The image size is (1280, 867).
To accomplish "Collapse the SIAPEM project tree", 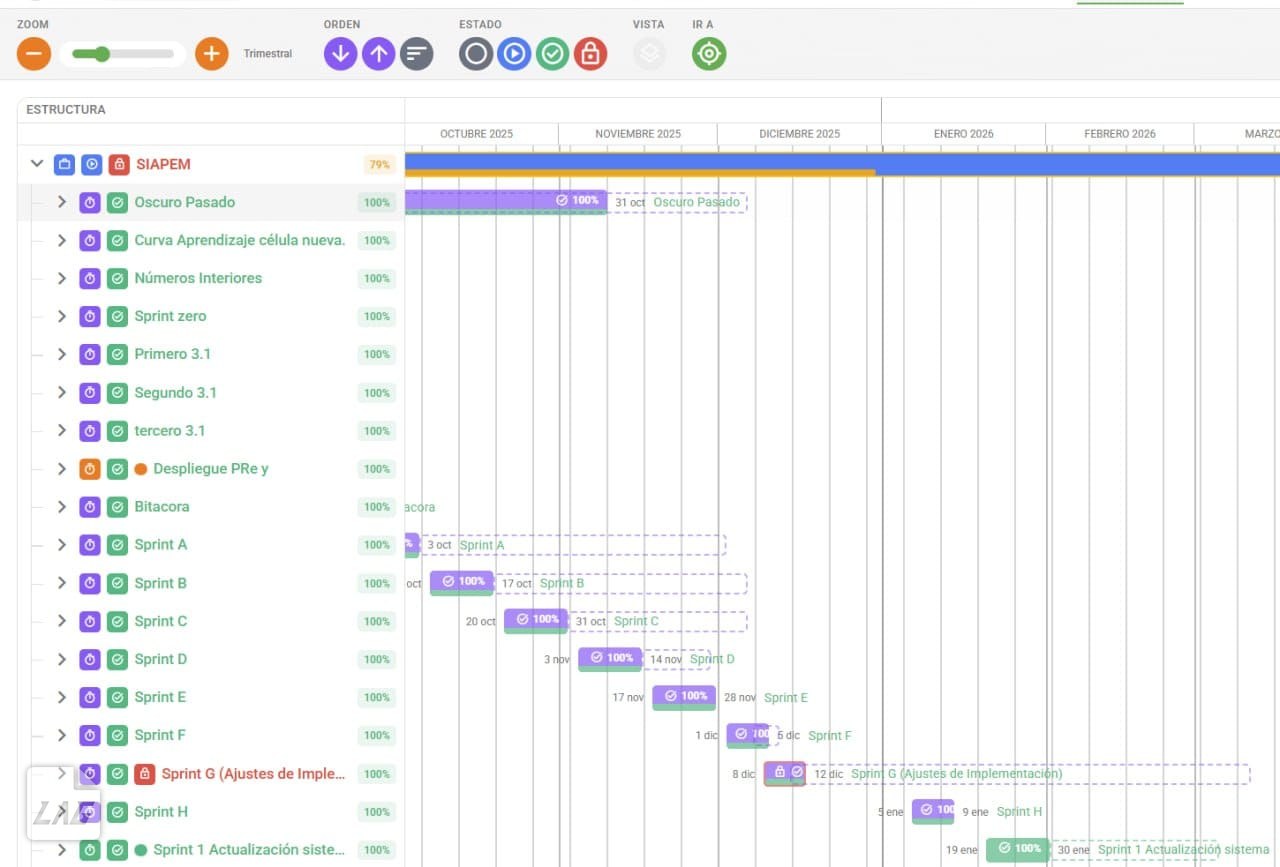I will (x=37, y=164).
